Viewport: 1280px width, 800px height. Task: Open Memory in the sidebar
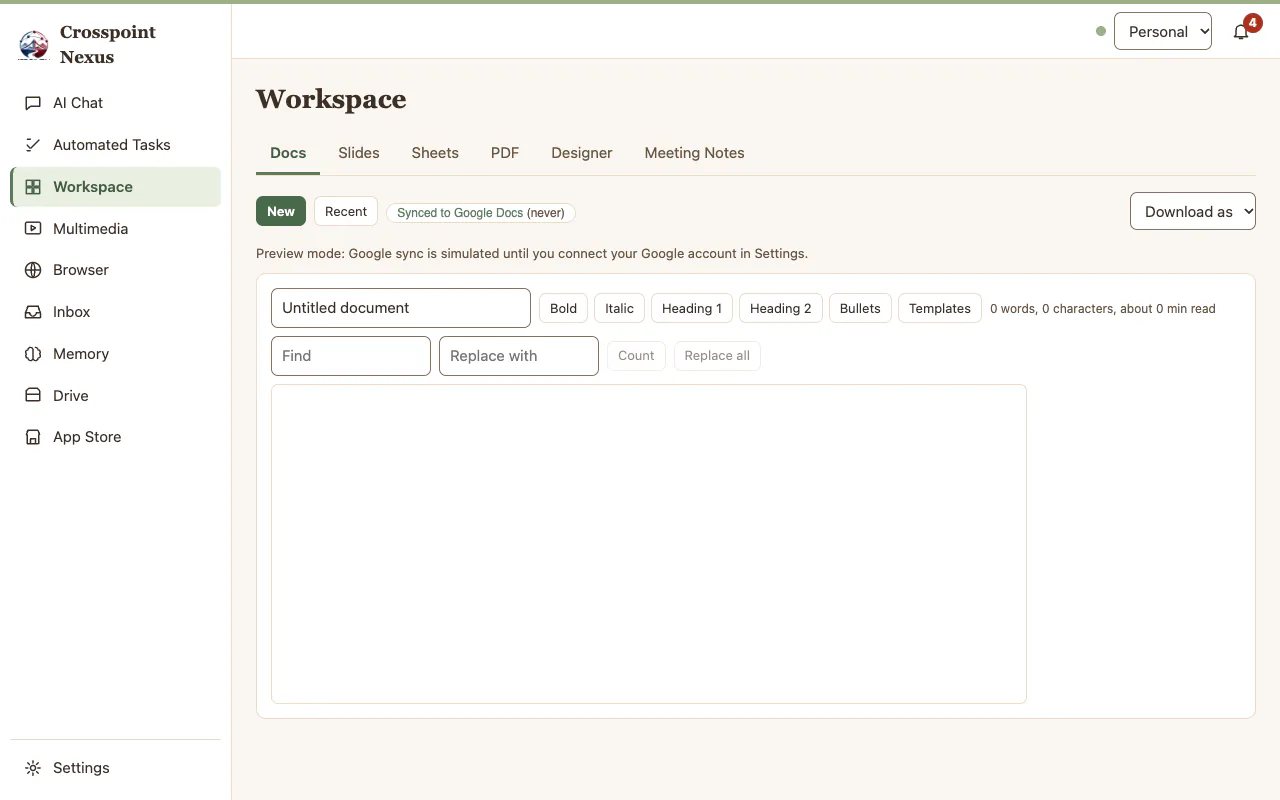coord(115,354)
